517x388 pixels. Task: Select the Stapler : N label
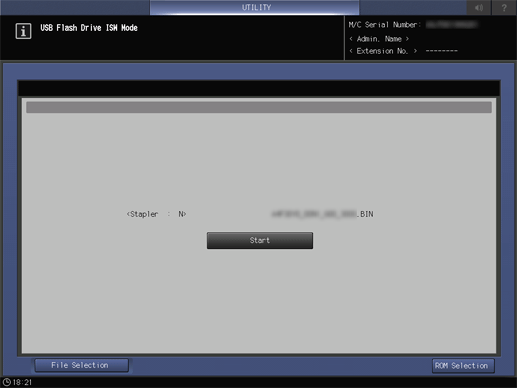pos(156,214)
